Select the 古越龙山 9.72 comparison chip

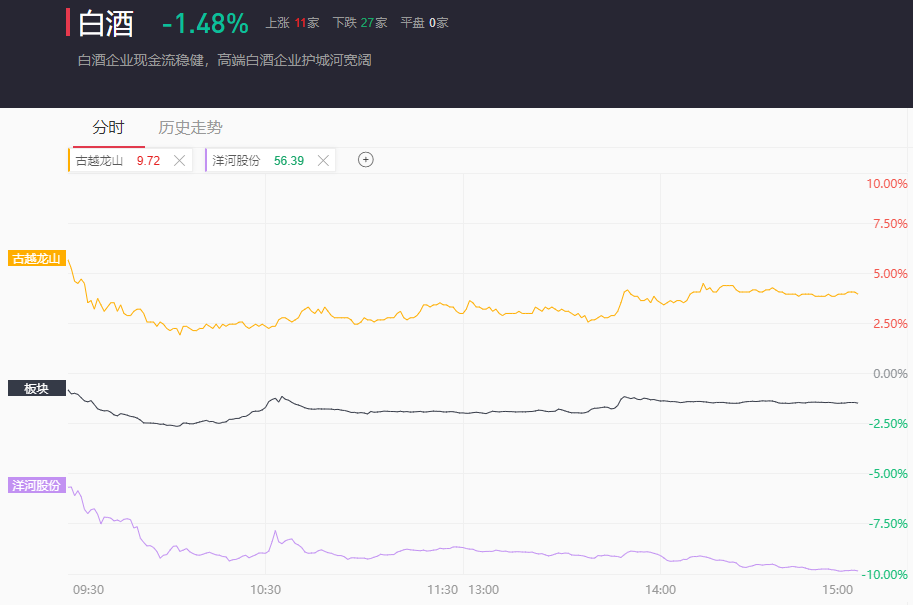pos(117,160)
